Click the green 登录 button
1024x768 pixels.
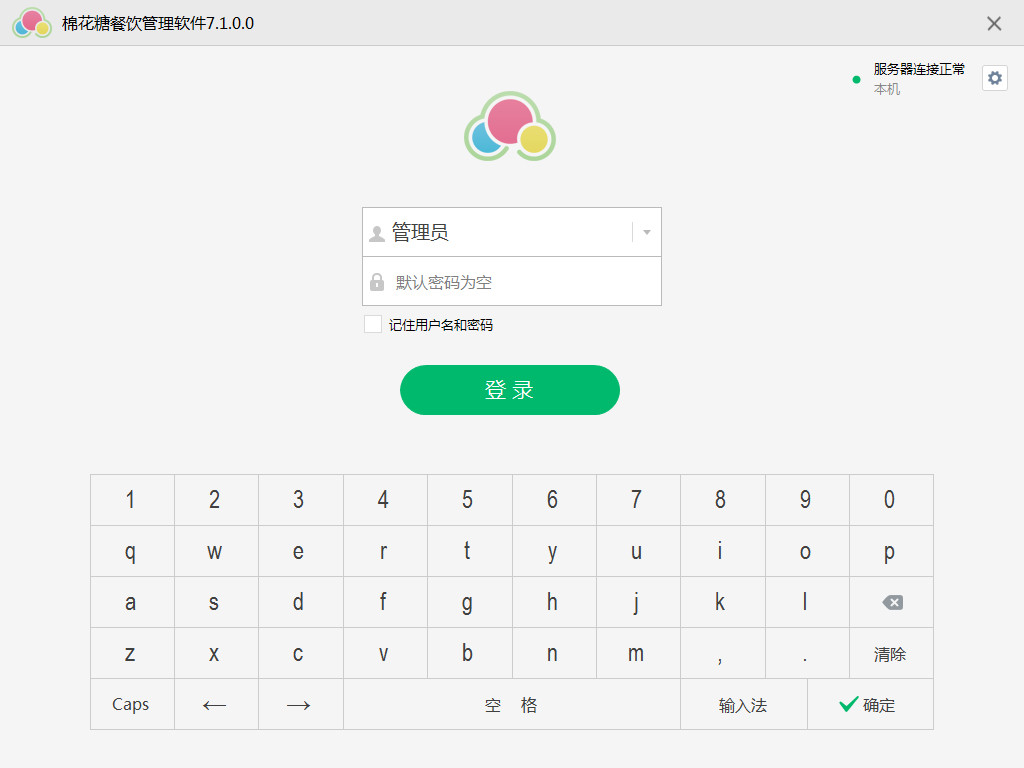pyautogui.click(x=510, y=390)
